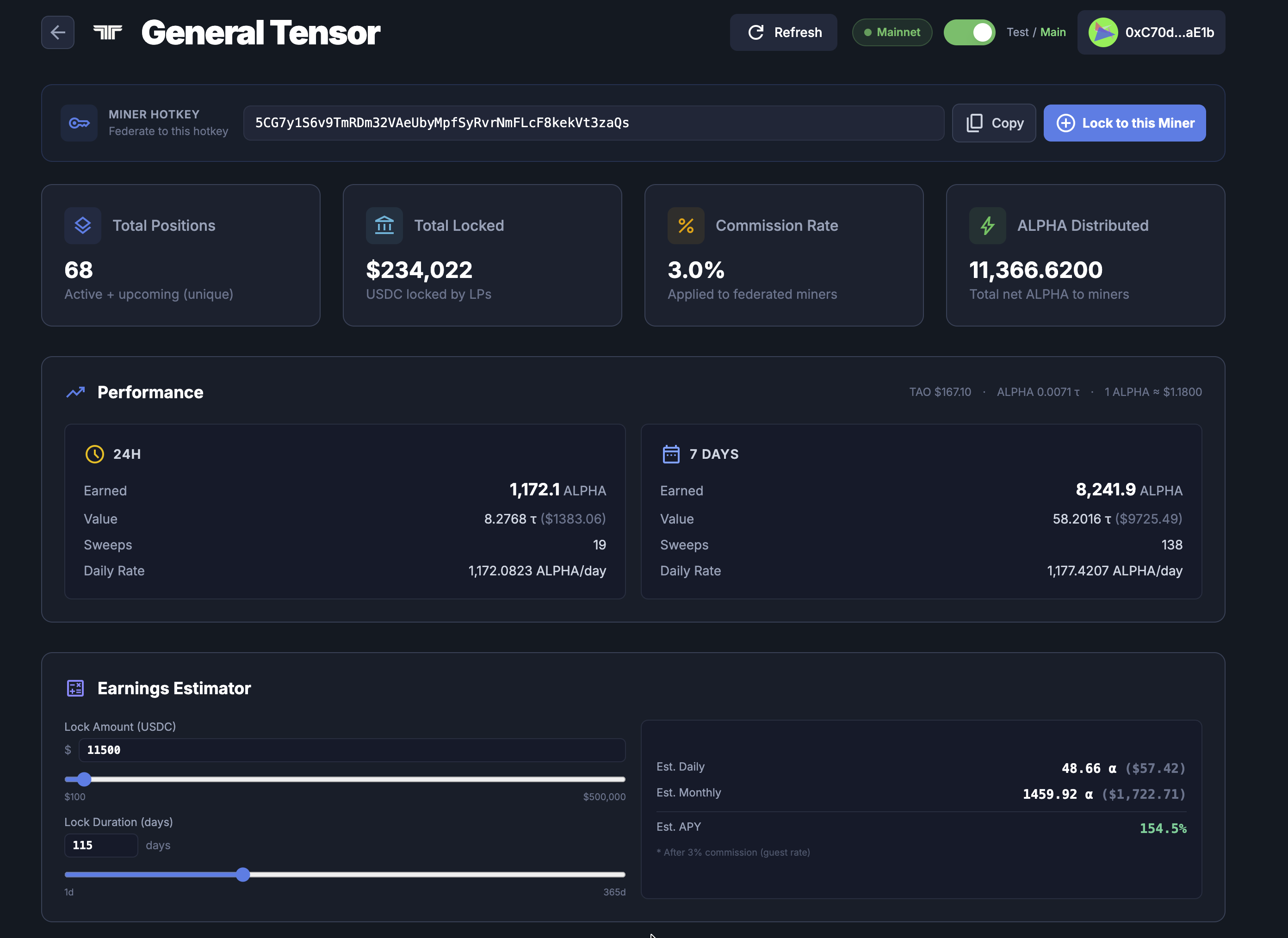Click the calendar icon on the 7 Days panel
Viewport: 1288px width, 938px height.
click(671, 454)
